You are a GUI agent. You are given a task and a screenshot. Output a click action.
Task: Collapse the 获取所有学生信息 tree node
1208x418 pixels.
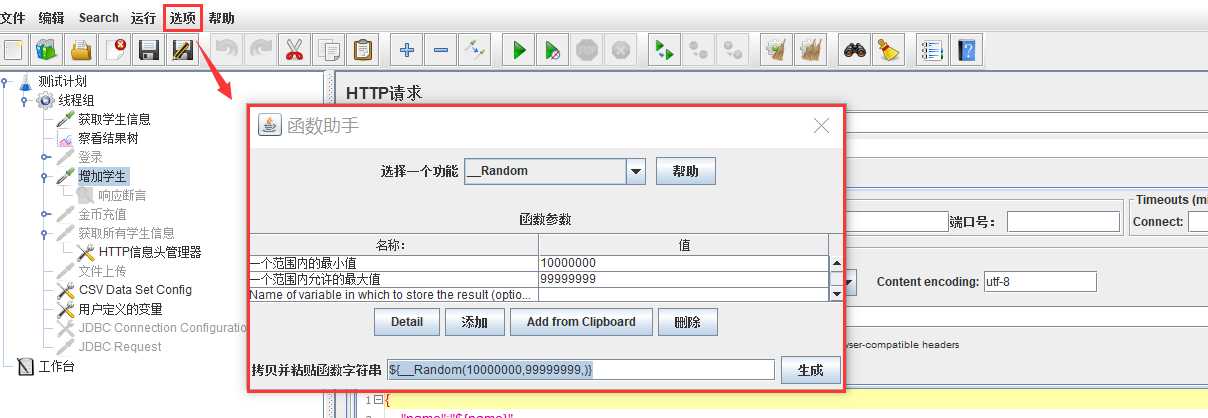pyautogui.click(x=45, y=233)
